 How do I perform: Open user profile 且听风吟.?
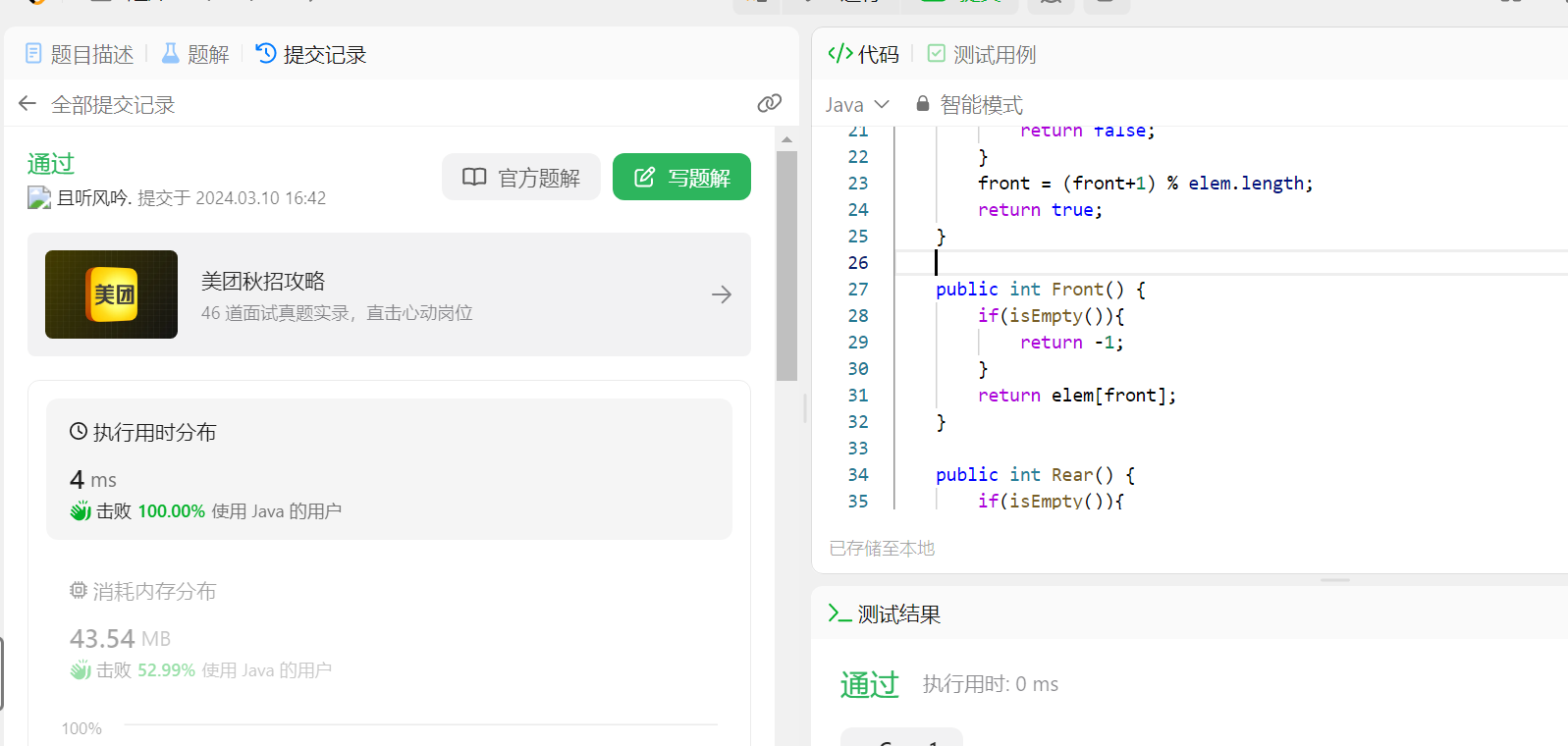click(93, 197)
